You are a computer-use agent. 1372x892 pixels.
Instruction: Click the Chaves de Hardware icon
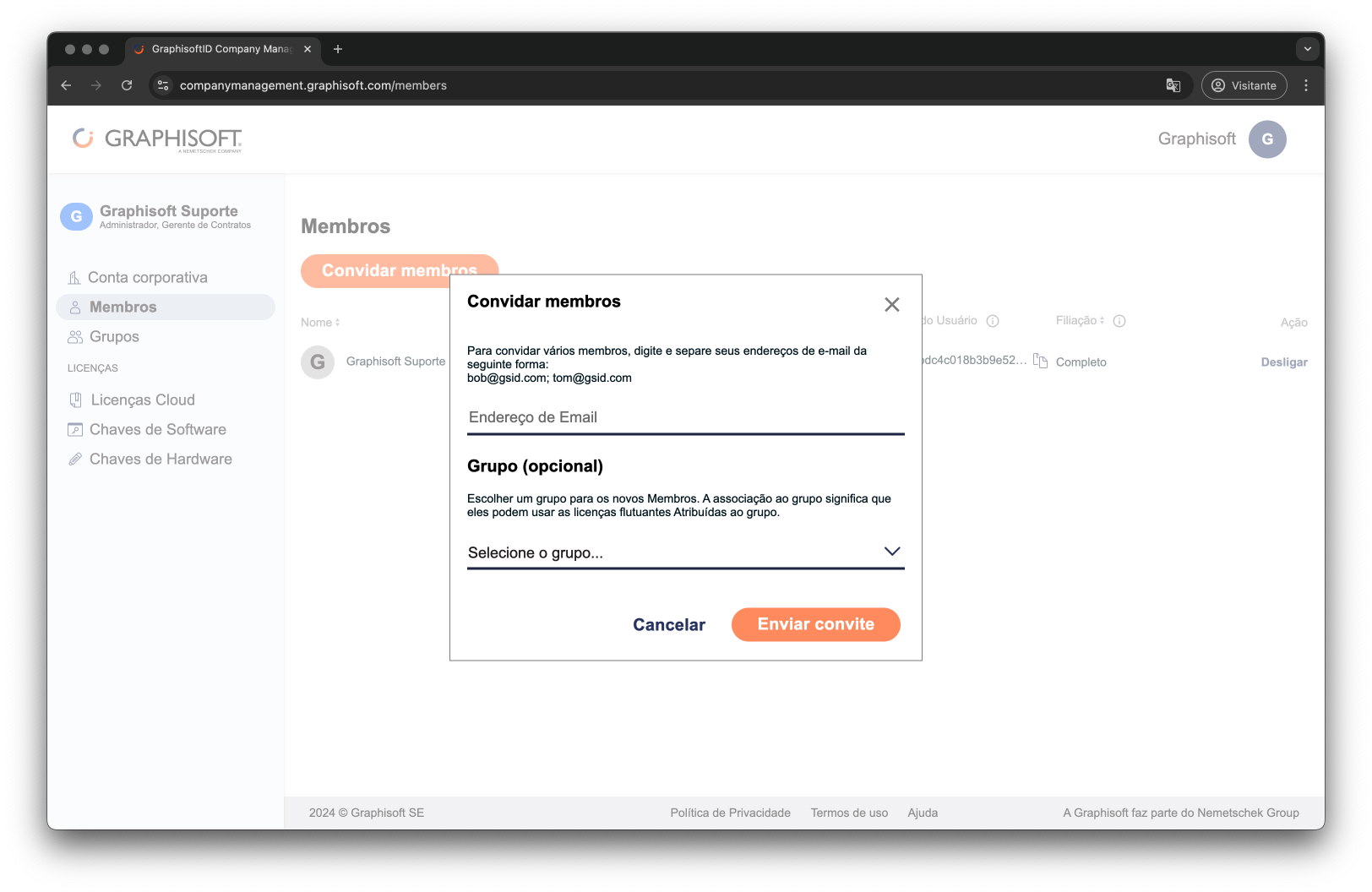click(x=75, y=459)
